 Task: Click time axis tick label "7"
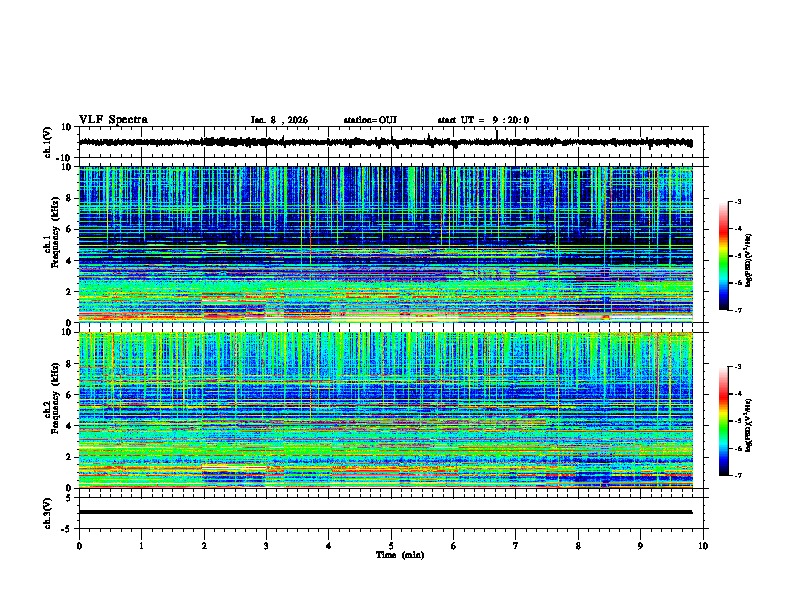516,546
